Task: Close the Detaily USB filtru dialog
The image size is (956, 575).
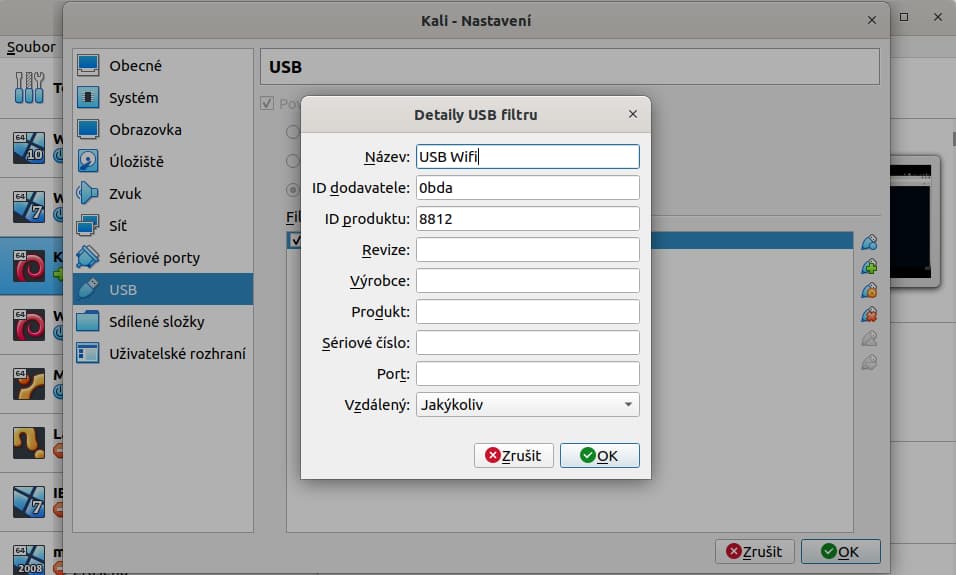Action: pos(633,114)
